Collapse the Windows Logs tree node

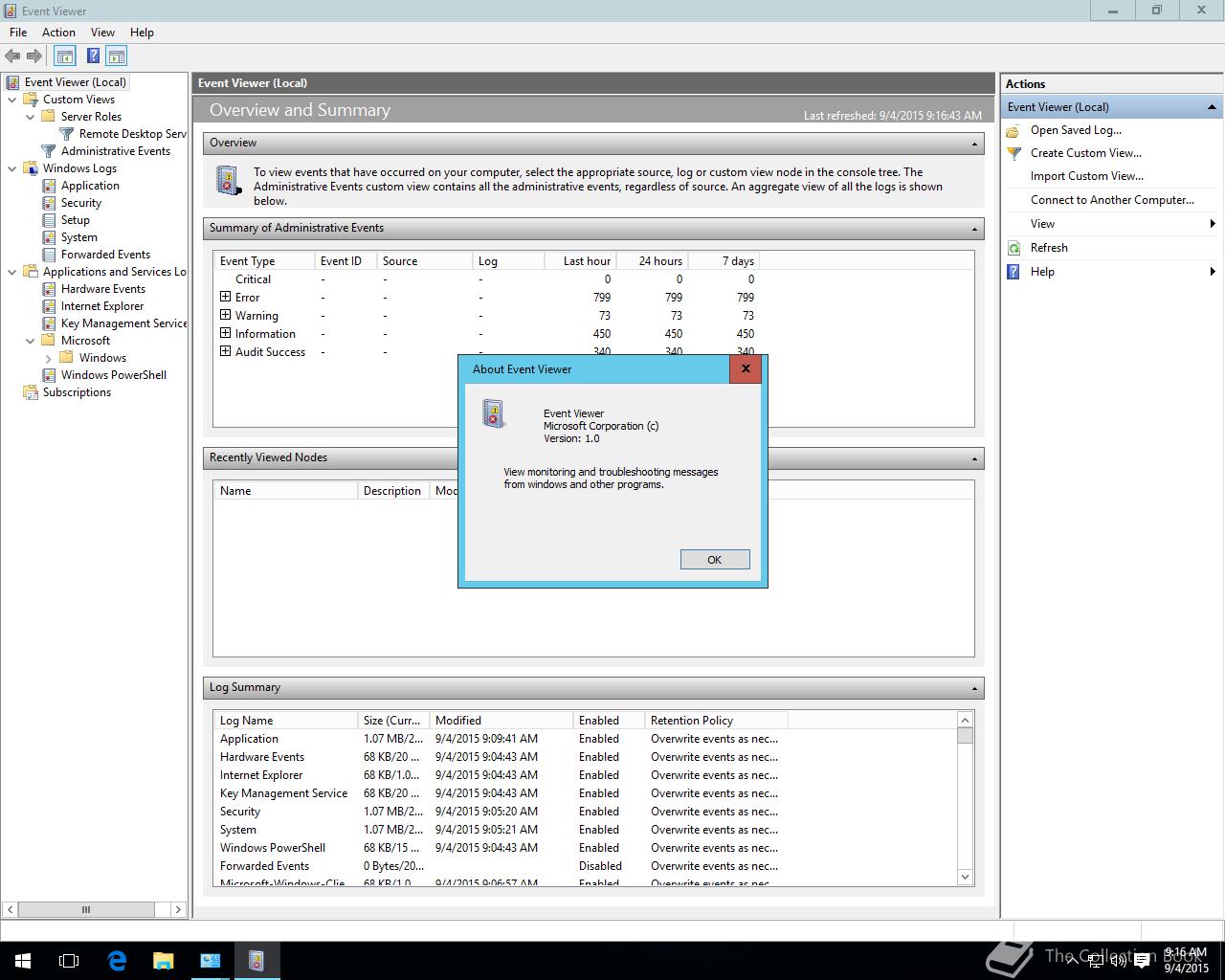12,168
